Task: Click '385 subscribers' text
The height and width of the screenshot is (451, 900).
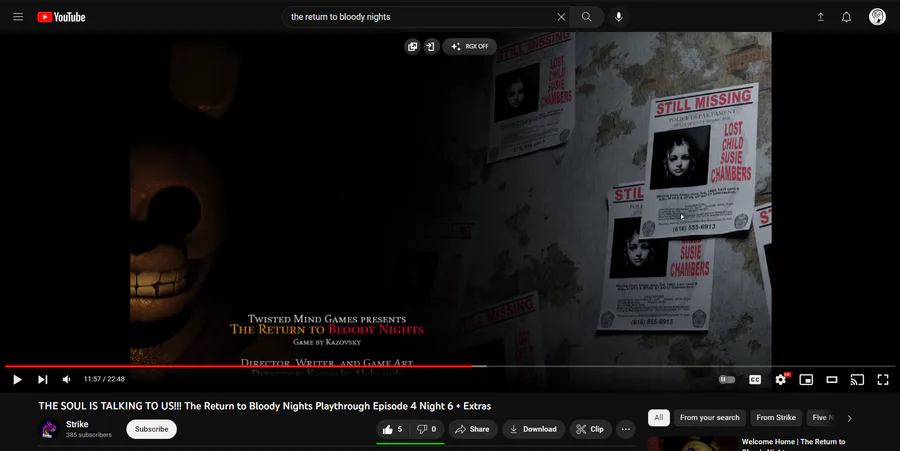Action: tap(89, 435)
